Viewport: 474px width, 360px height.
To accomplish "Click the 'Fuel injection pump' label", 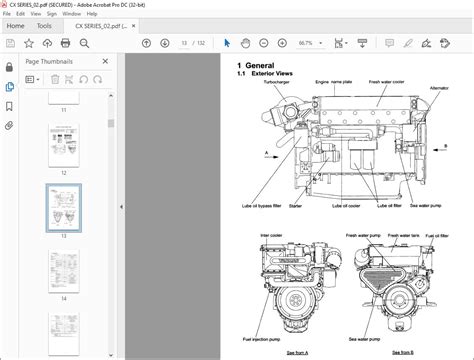I will point(261,339).
